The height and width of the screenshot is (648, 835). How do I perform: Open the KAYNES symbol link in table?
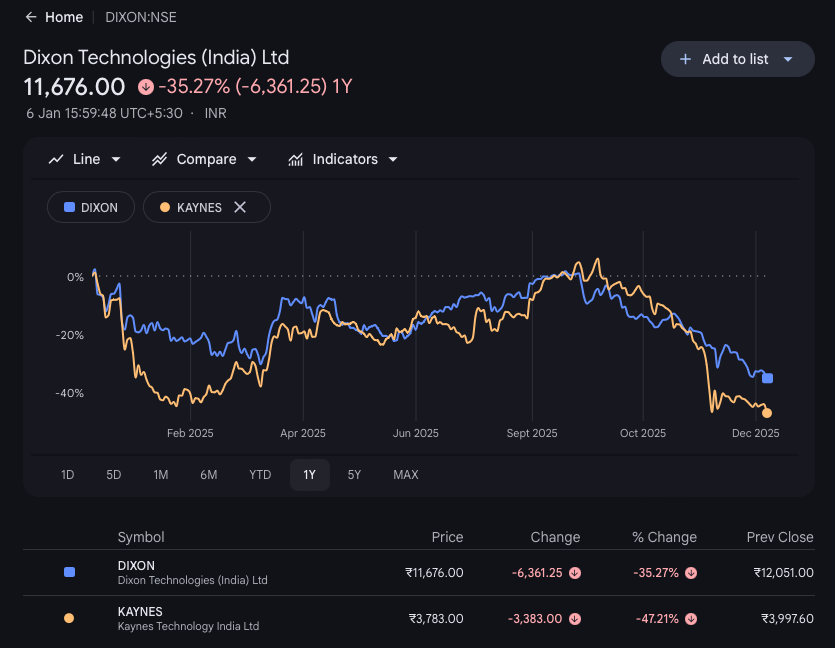(x=140, y=611)
